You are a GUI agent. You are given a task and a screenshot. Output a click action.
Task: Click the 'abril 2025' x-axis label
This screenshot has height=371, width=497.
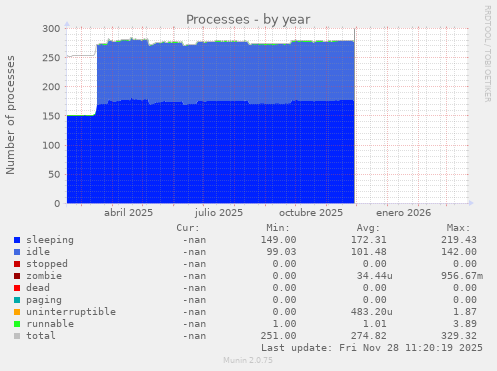click(x=128, y=213)
